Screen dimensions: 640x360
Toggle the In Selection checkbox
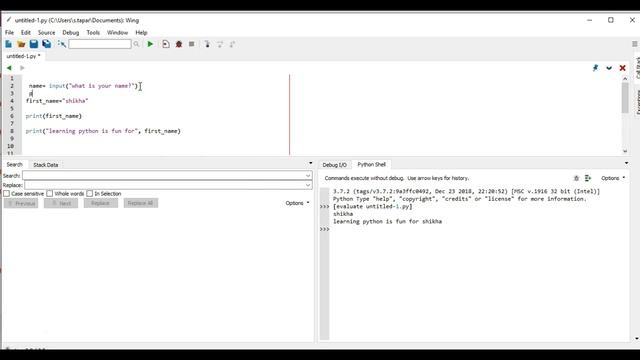point(90,193)
